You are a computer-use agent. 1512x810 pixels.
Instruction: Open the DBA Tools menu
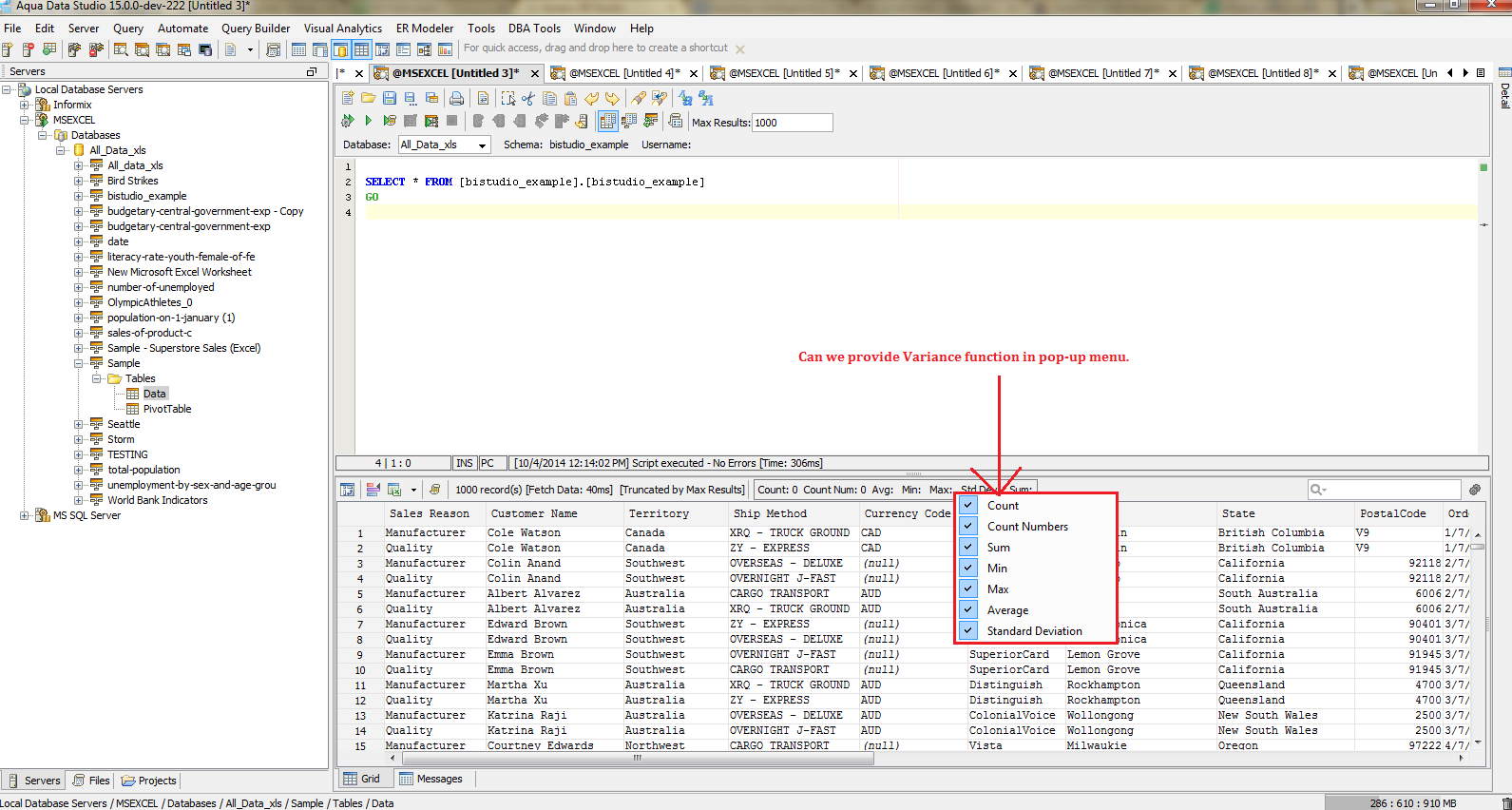point(534,29)
